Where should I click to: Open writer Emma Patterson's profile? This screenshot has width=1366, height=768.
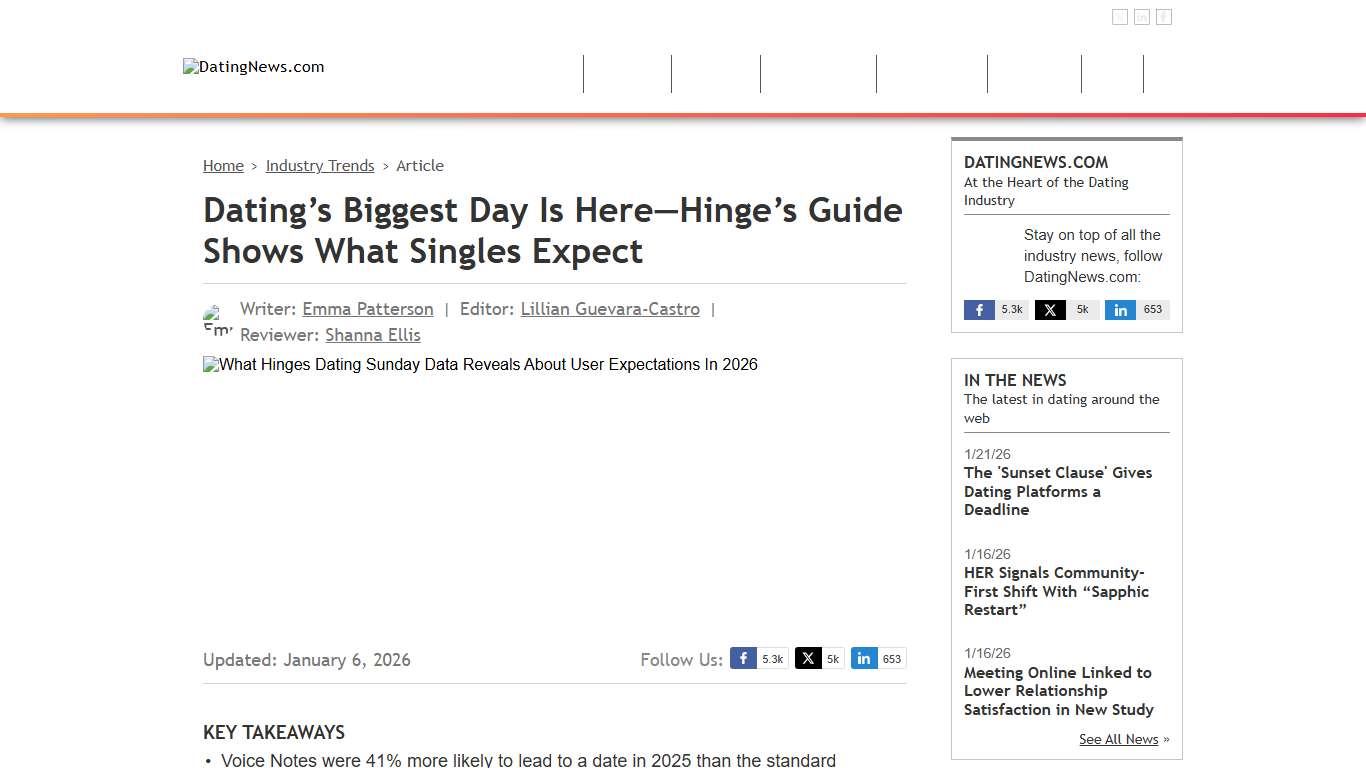pos(368,309)
